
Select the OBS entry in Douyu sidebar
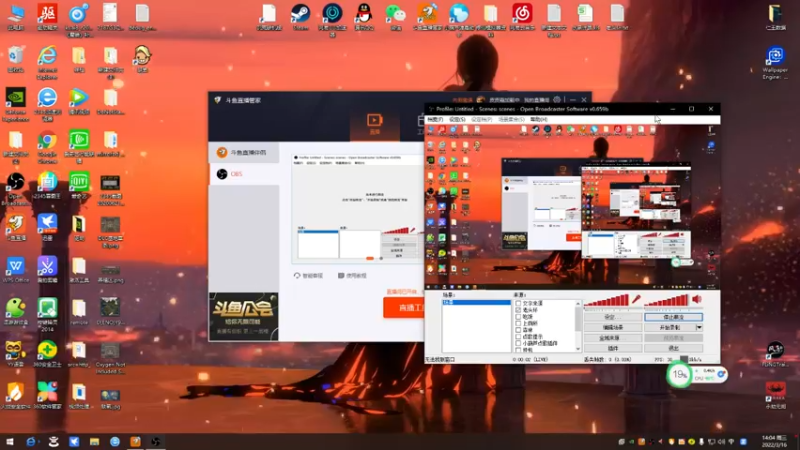pyautogui.click(x=244, y=174)
